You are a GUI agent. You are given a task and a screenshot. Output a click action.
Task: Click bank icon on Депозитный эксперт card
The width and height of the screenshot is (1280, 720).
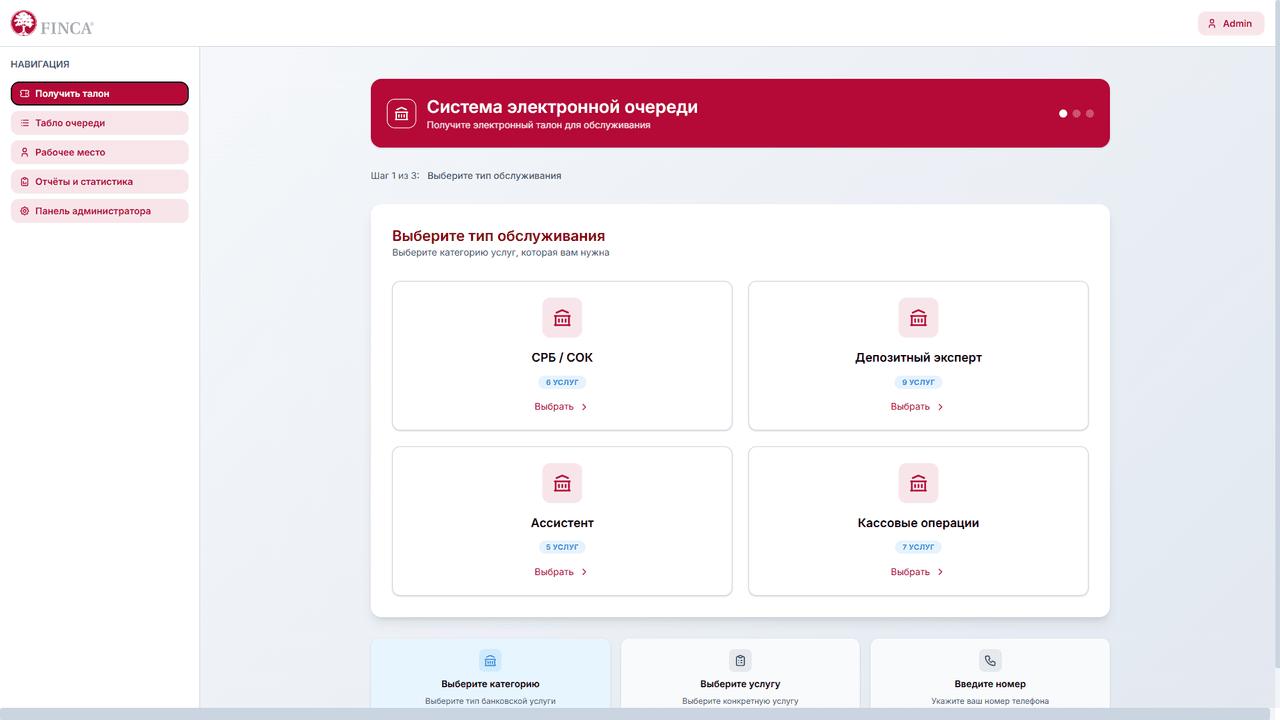[x=918, y=318]
